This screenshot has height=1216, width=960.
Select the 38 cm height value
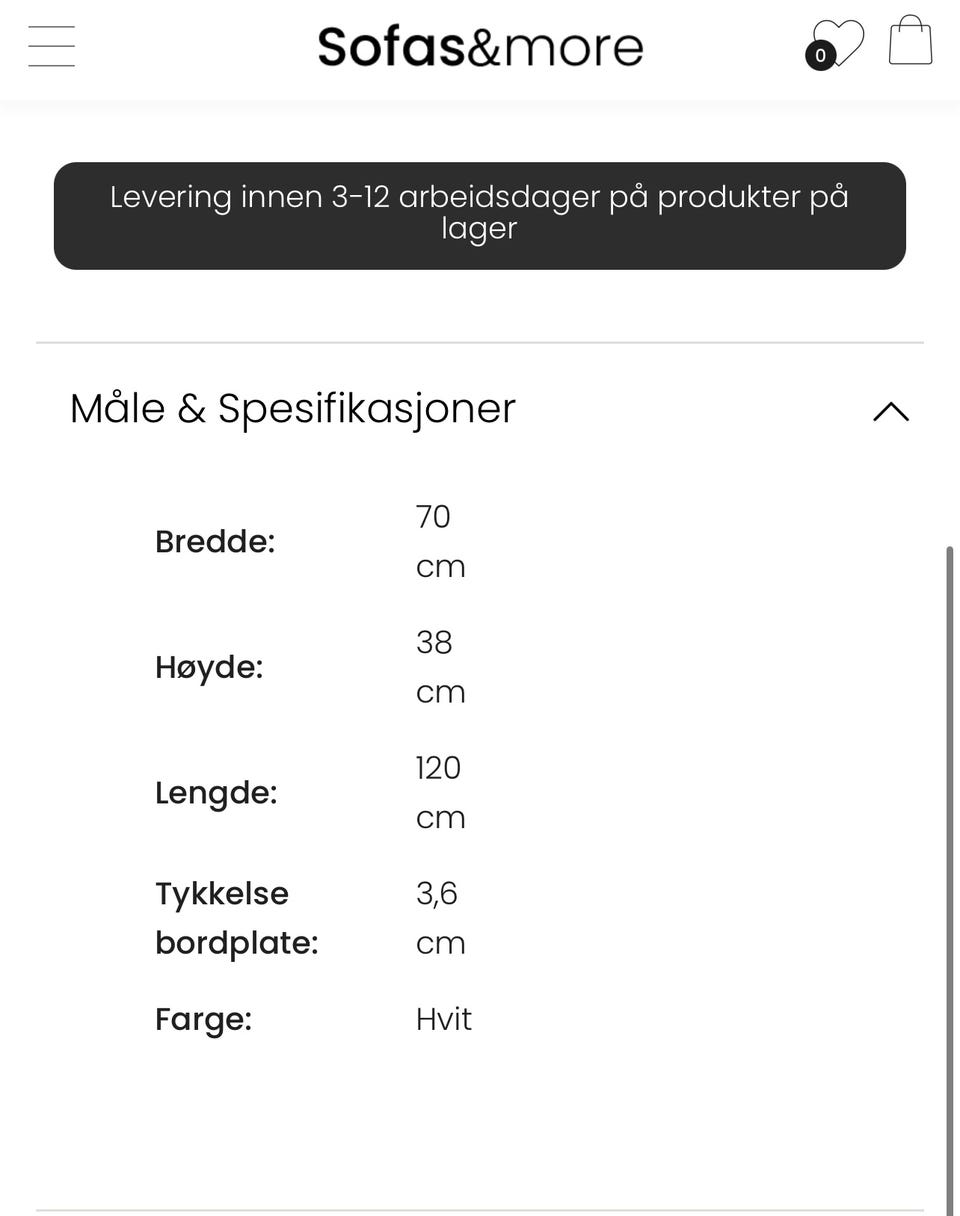[441, 667]
